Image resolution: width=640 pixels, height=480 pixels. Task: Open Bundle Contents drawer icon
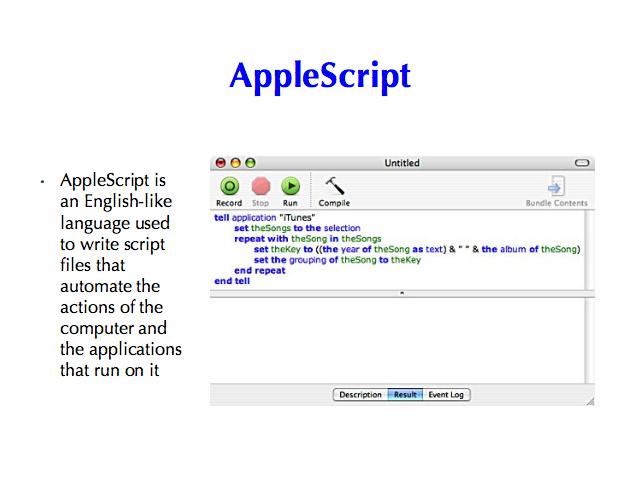556,187
